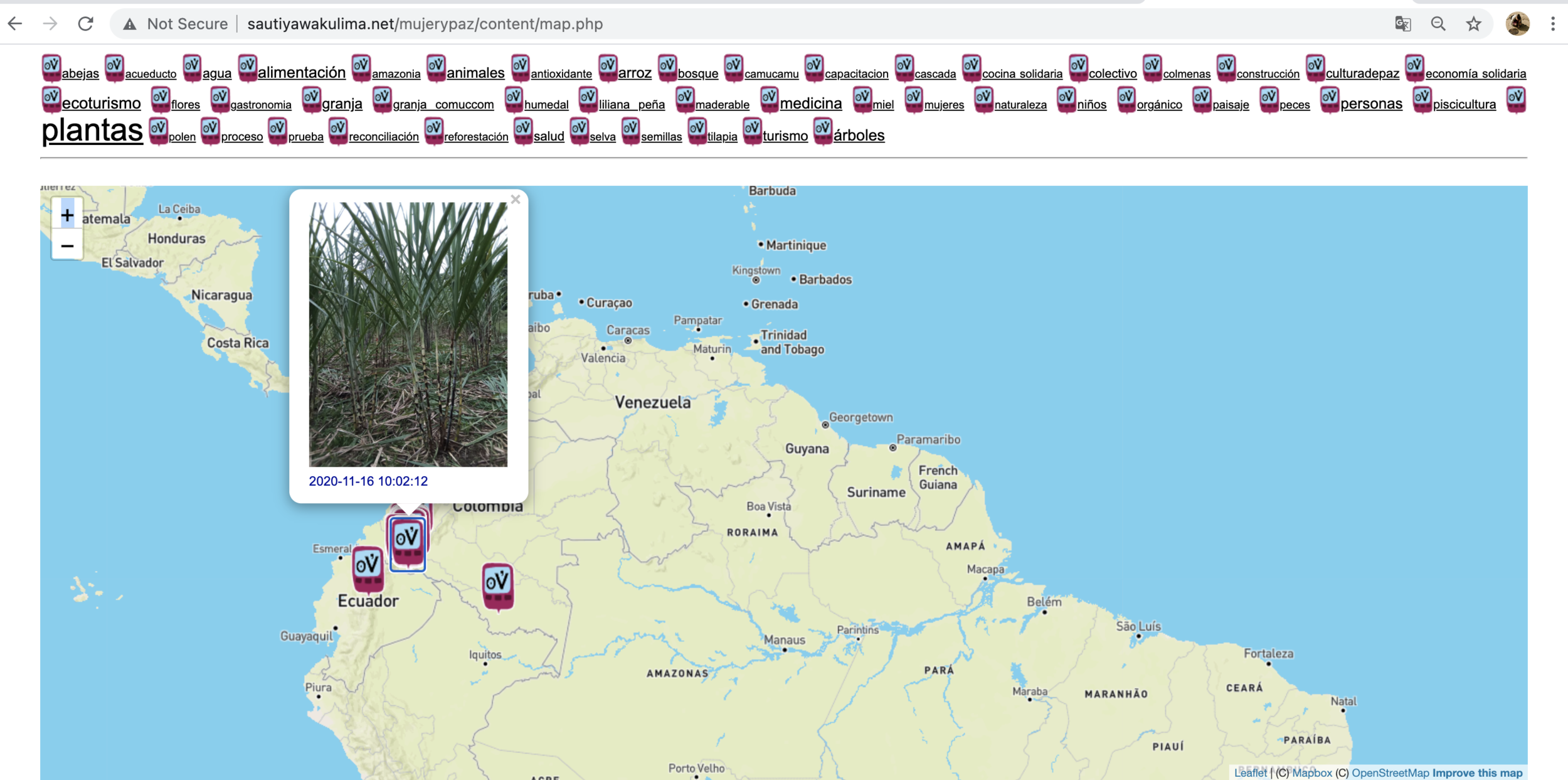Open the Google Translate icon in address bar
This screenshot has width=1568, height=780.
[x=1402, y=24]
